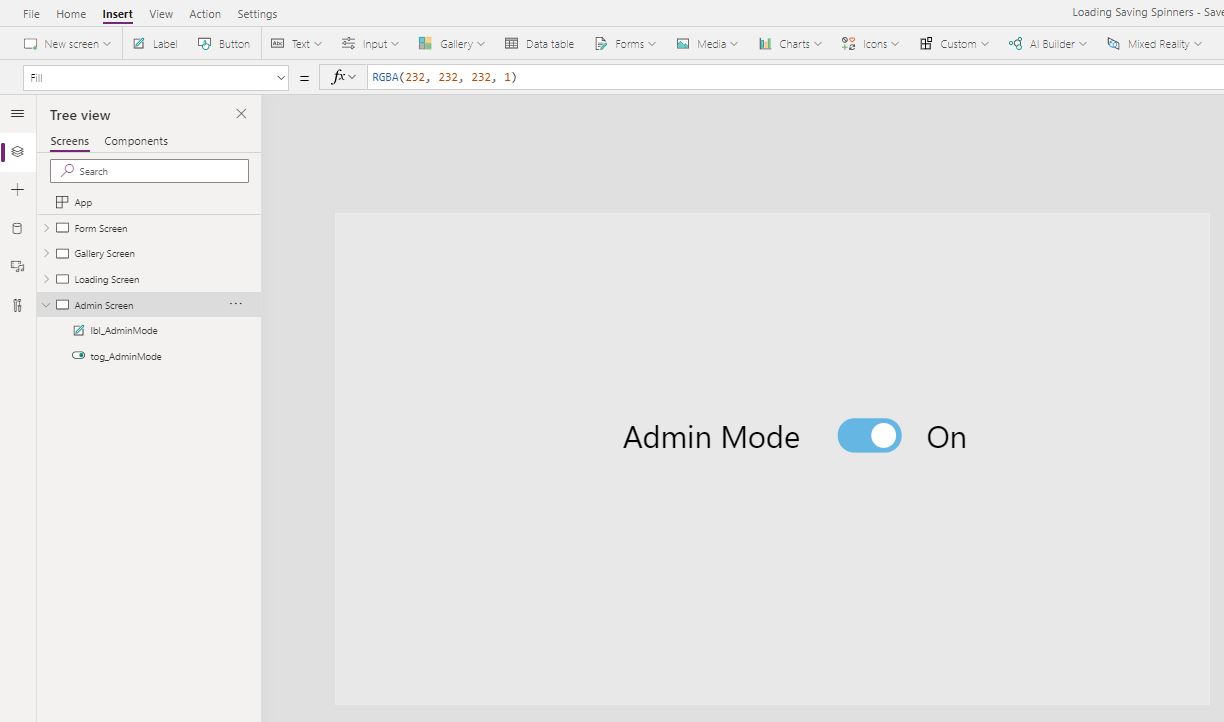Open the Insert ribbon tab
1224x722 pixels.
[117, 13]
